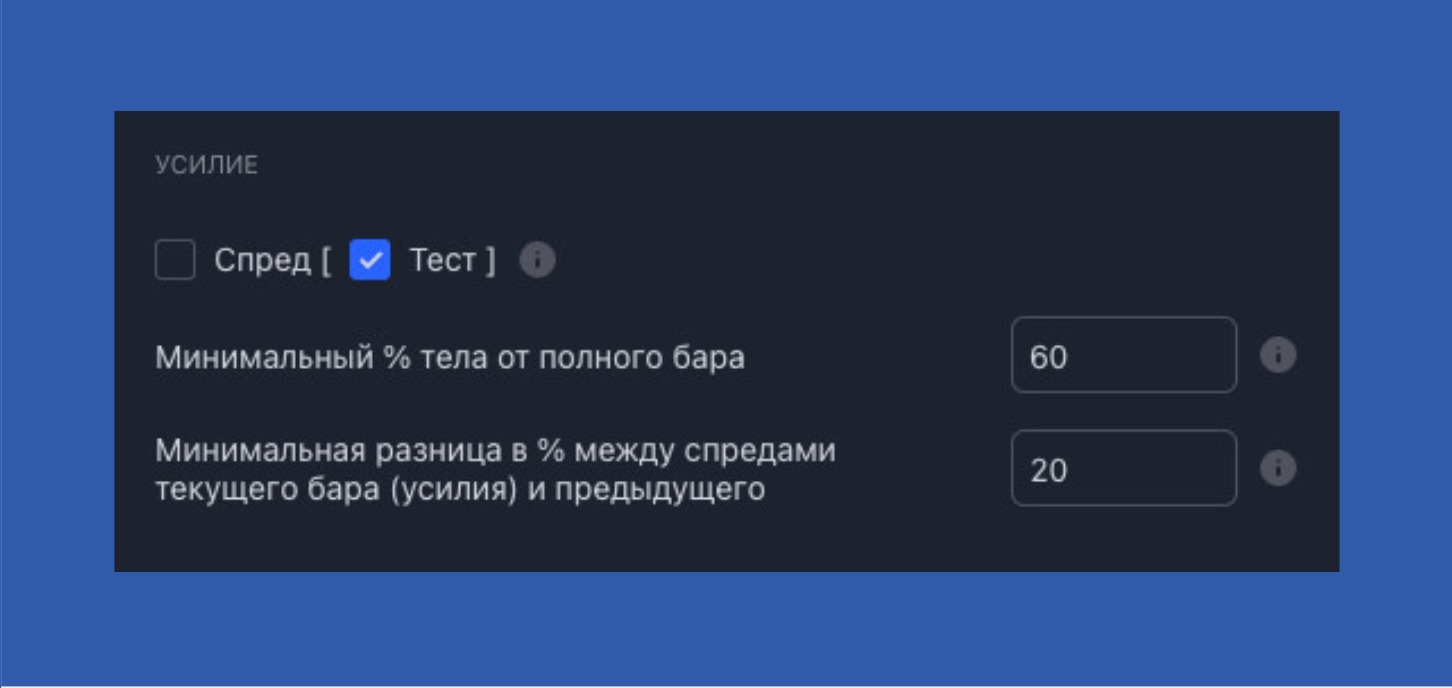Click the help icon for spread difference setting
Image resolution: width=1452 pixels, height=688 pixels.
pos(1281,470)
